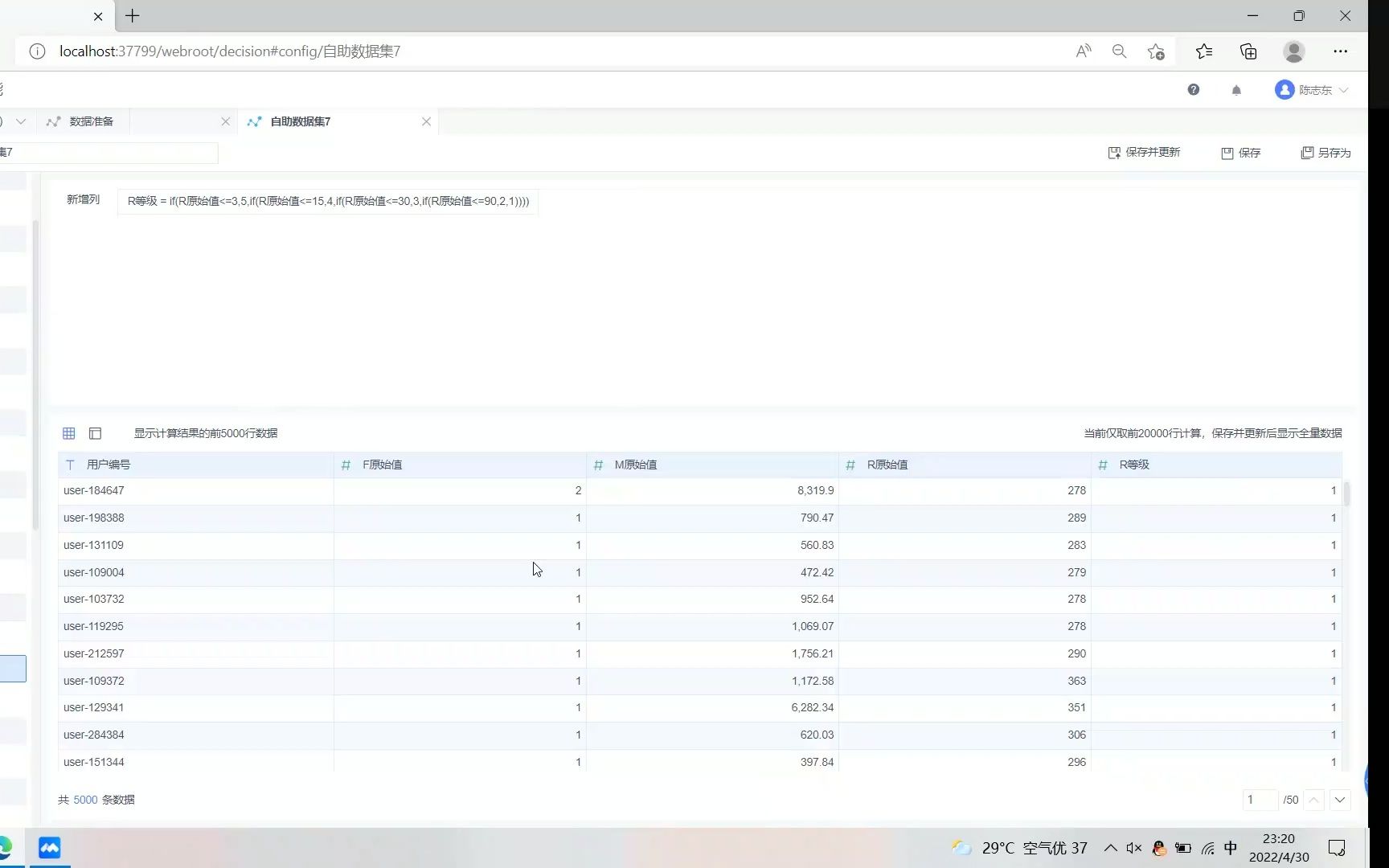Screen dimensions: 1389x868
Task: Go to the previous page arrow
Action: (1314, 800)
